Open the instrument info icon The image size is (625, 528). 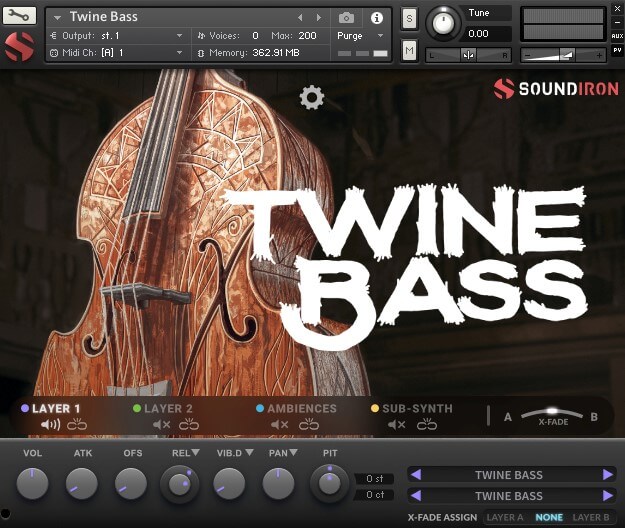coord(377,18)
